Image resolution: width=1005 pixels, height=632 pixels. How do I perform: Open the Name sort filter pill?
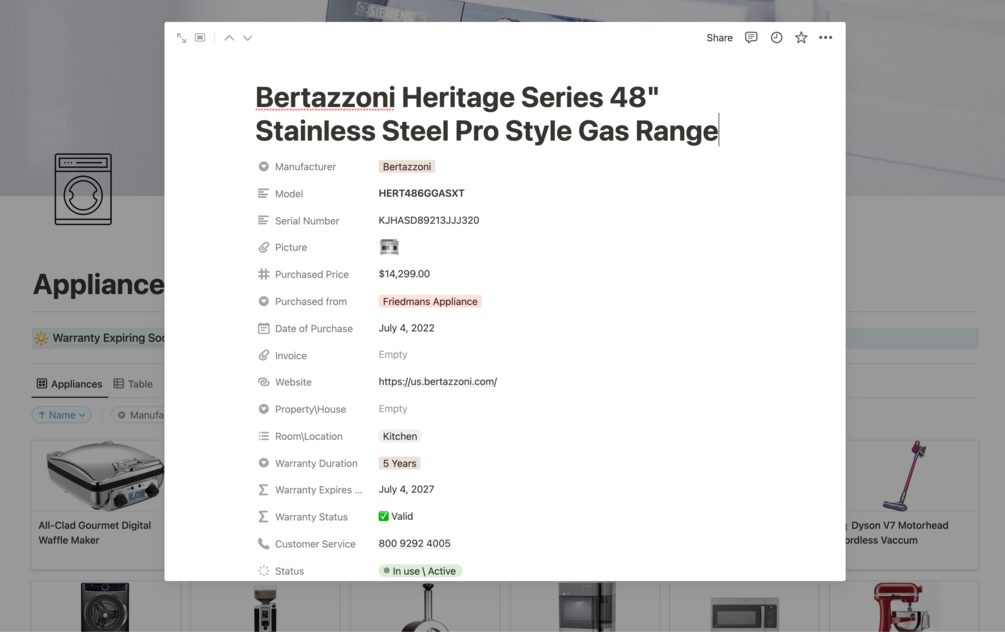[62, 415]
